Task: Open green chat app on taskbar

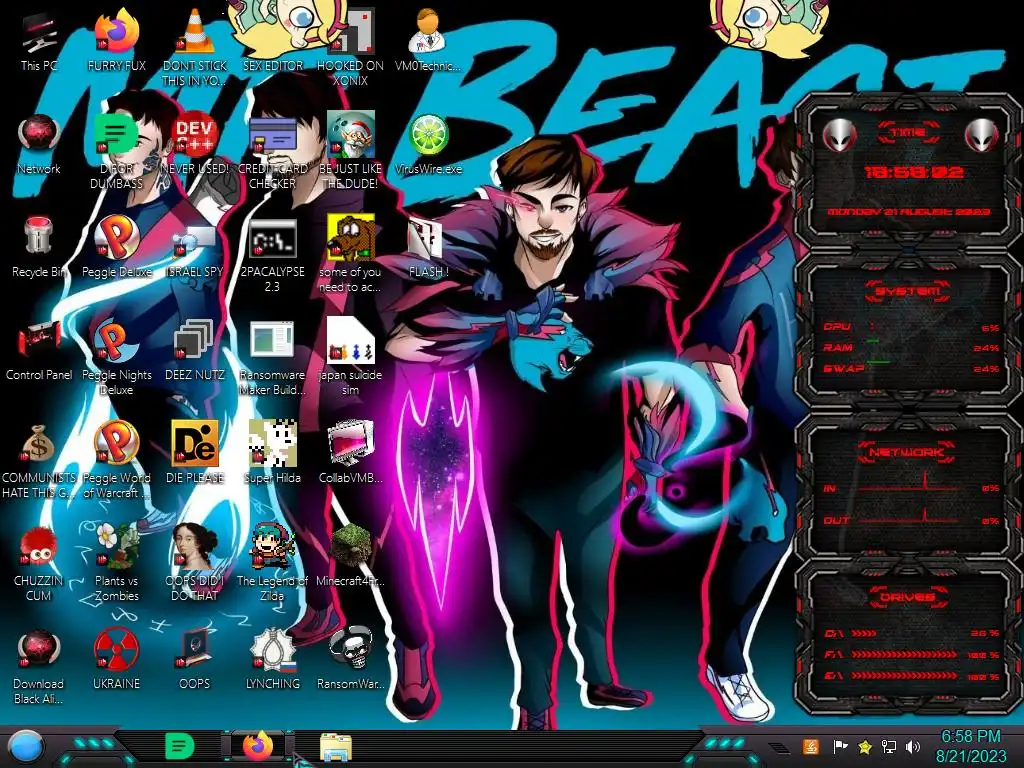Action: click(x=179, y=746)
